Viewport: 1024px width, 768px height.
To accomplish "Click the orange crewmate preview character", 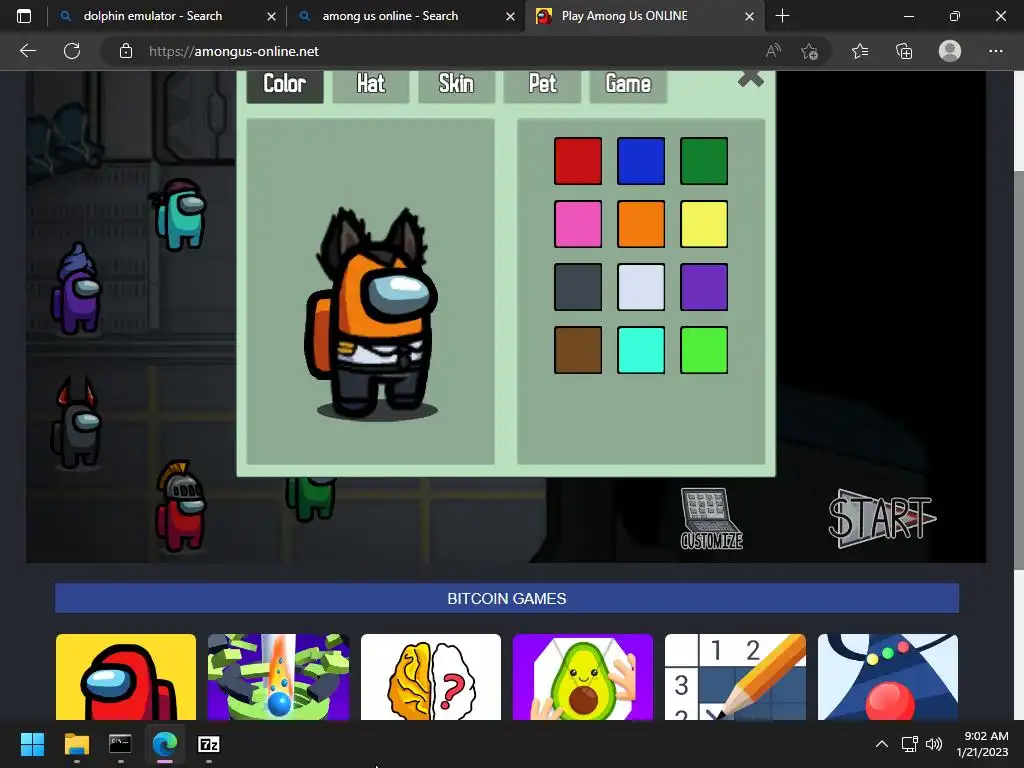I will tap(371, 313).
